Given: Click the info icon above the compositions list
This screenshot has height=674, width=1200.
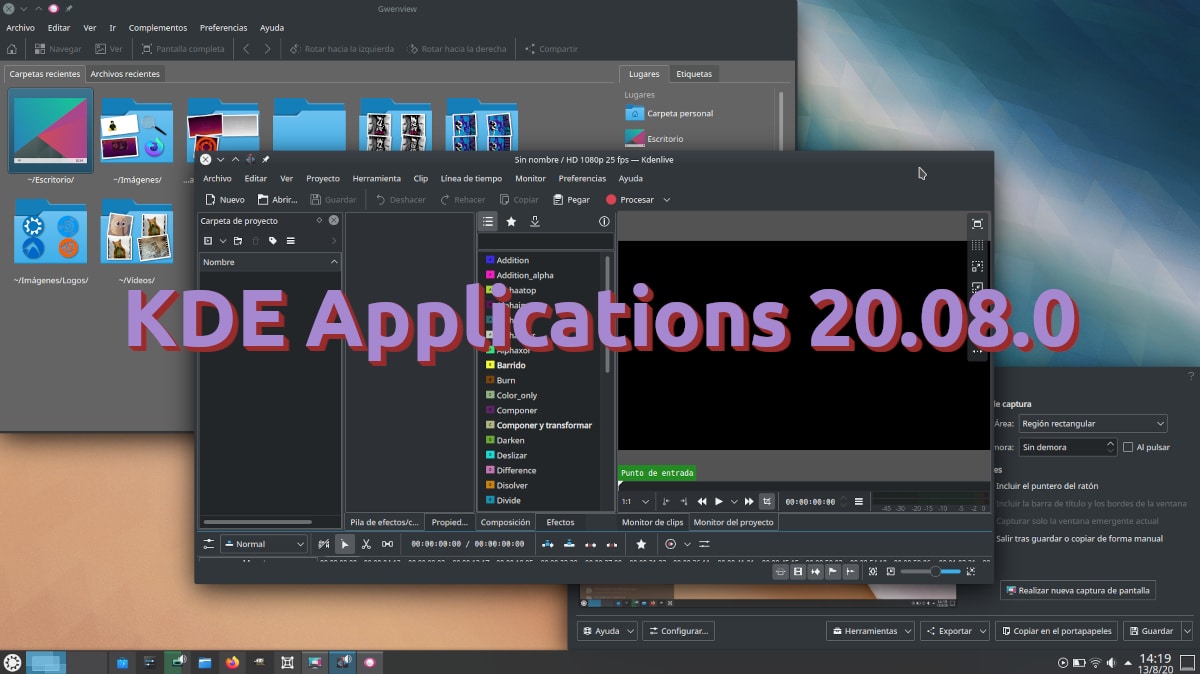Looking at the screenshot, I should pos(604,222).
